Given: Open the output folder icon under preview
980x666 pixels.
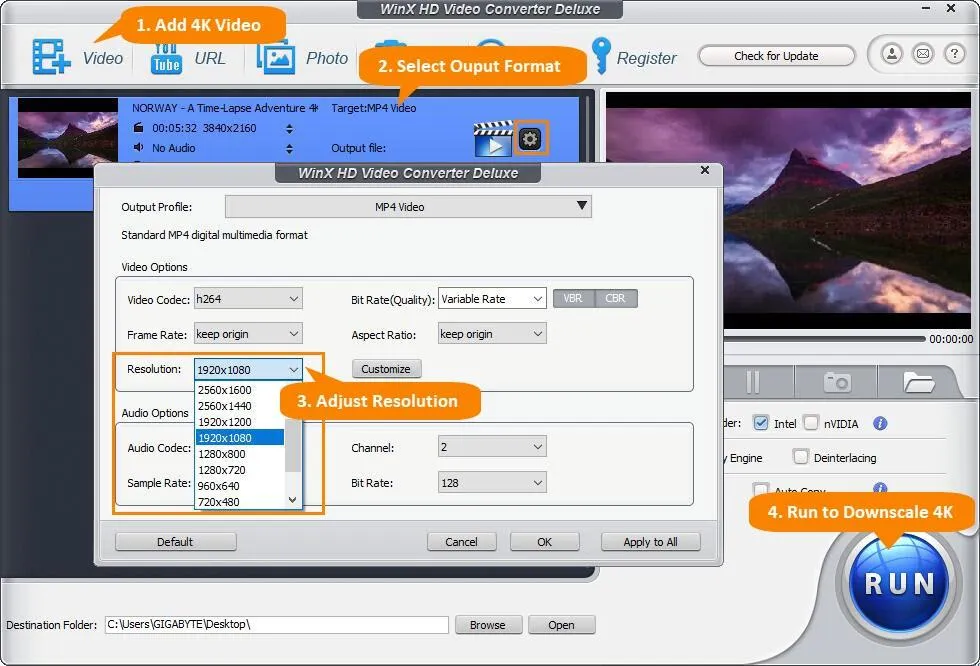Looking at the screenshot, I should coord(918,382).
